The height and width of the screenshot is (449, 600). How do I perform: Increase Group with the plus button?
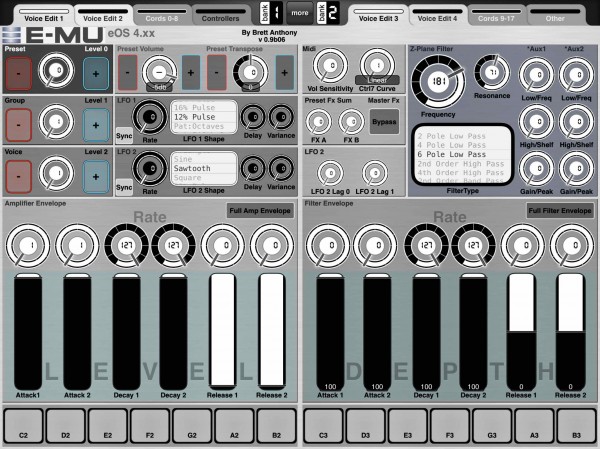96,125
